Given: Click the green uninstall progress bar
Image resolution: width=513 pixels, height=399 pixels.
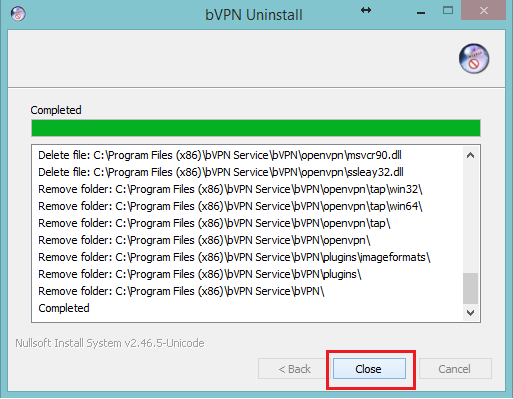Looking at the screenshot, I should [x=256, y=128].
